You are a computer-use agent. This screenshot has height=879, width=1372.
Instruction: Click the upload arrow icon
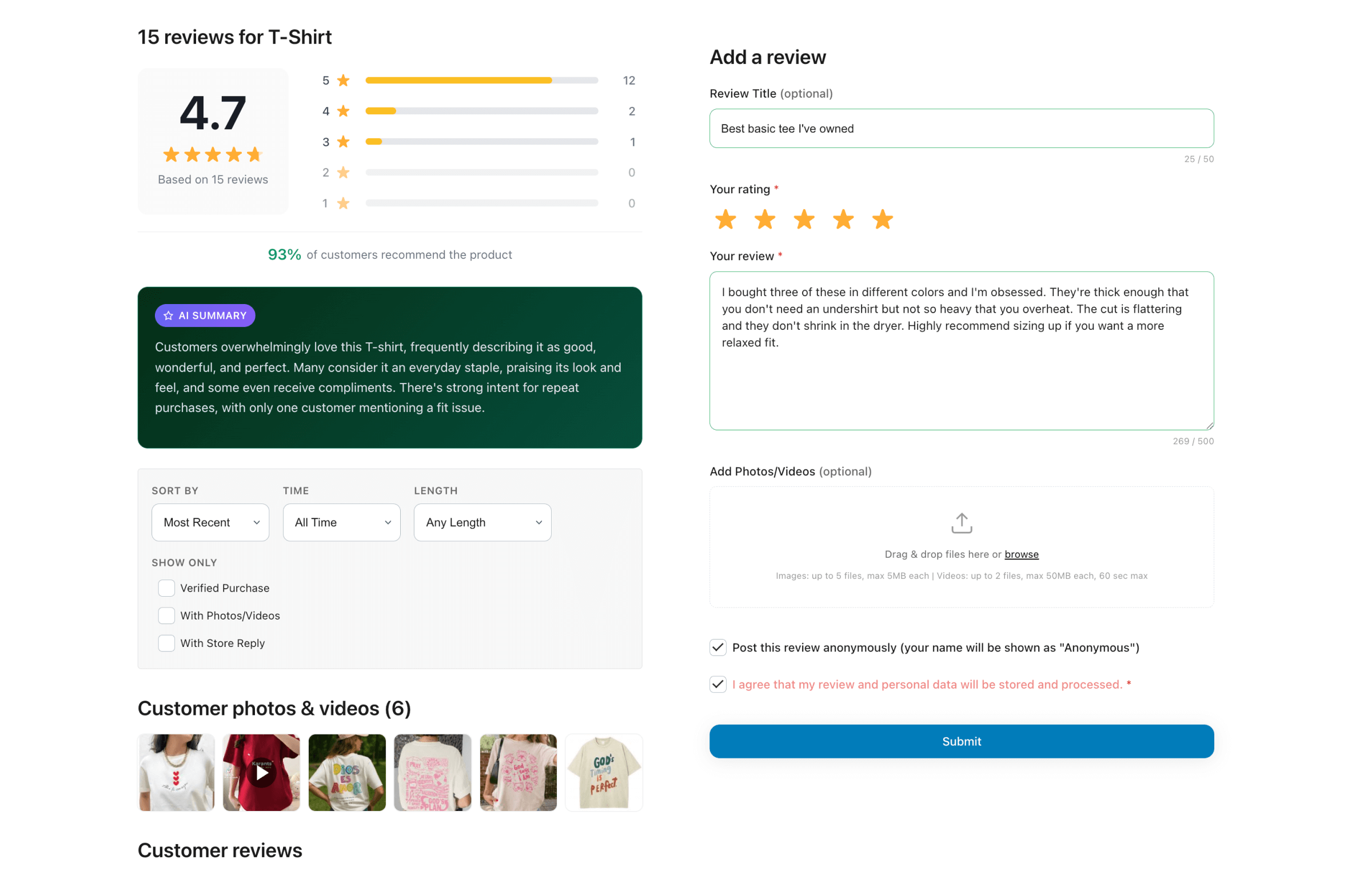(961, 522)
